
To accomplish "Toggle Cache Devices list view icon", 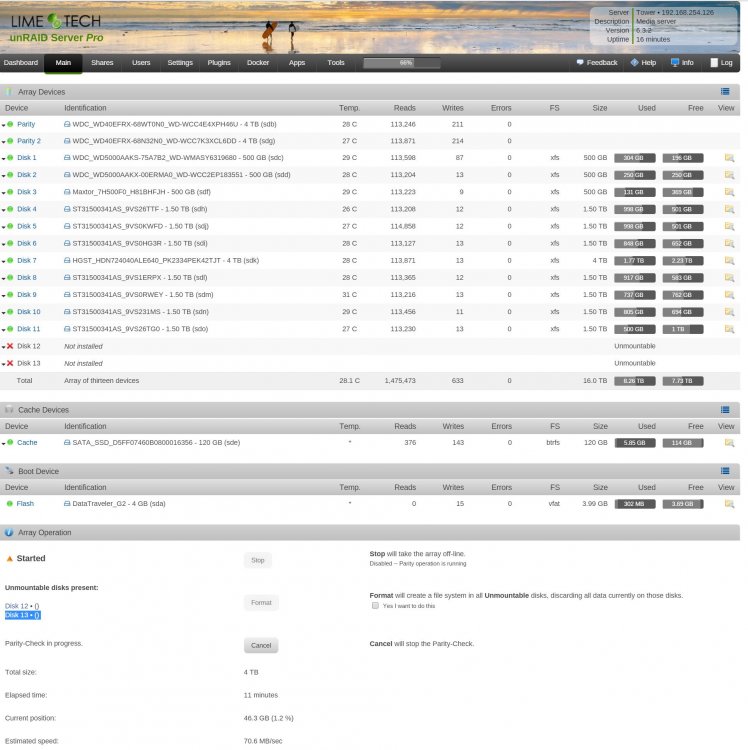I will 725,410.
